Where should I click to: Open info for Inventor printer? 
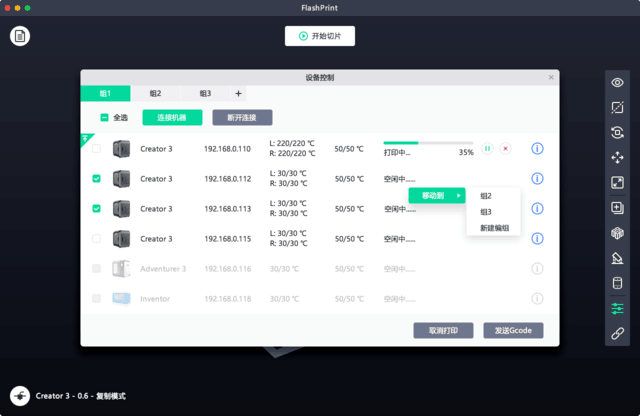pos(537,298)
